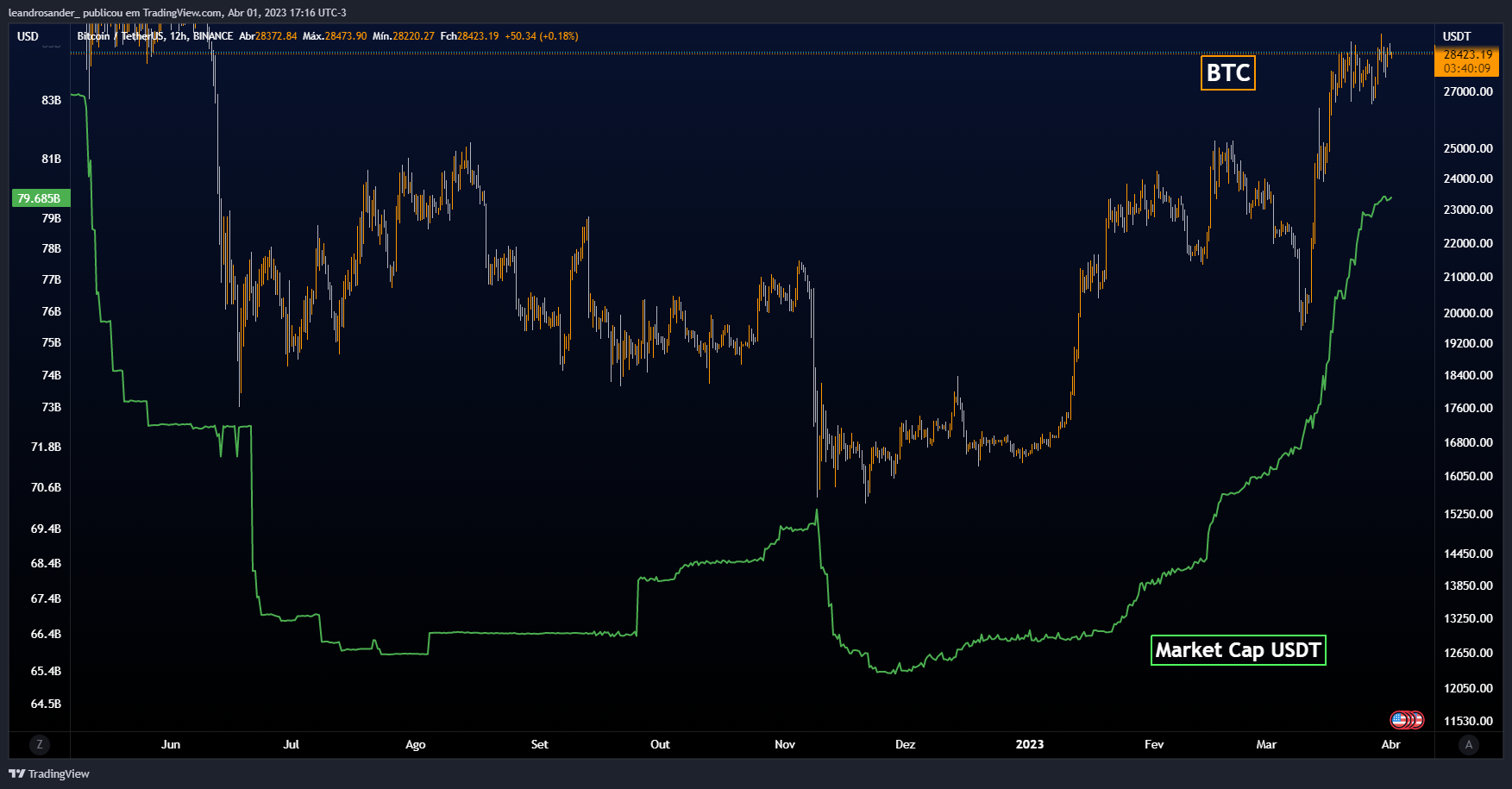The width and height of the screenshot is (1512, 789).
Task: Click the leandrosander_ publication header text
Action: (178, 13)
